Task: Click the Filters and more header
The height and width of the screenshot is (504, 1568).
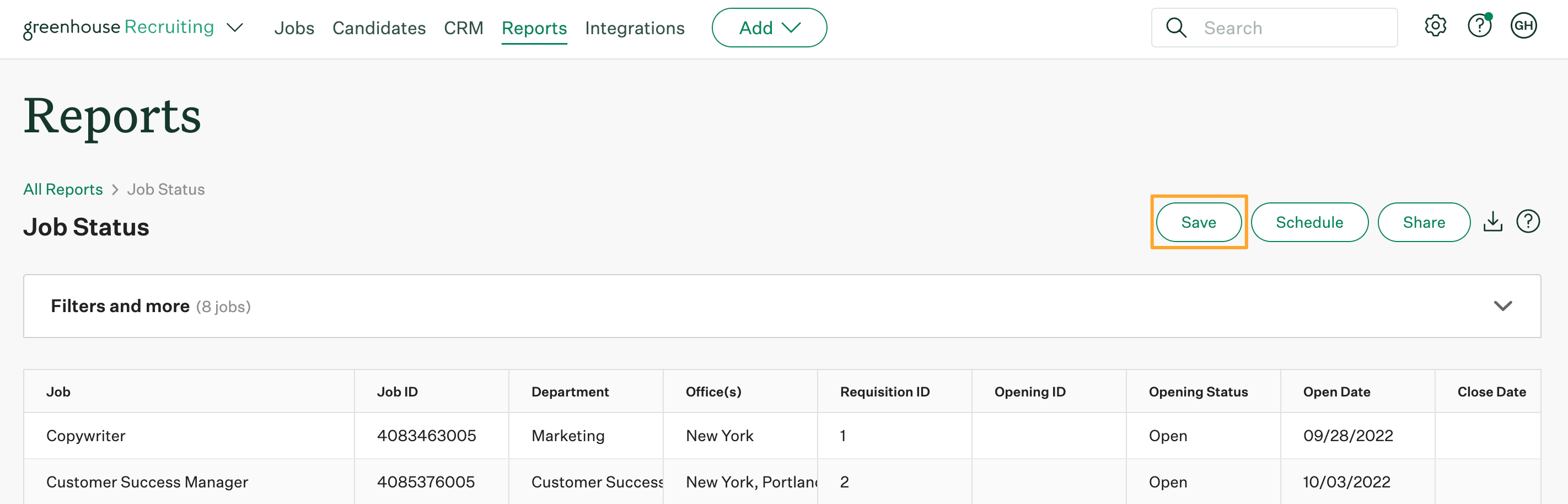Action: pos(782,306)
